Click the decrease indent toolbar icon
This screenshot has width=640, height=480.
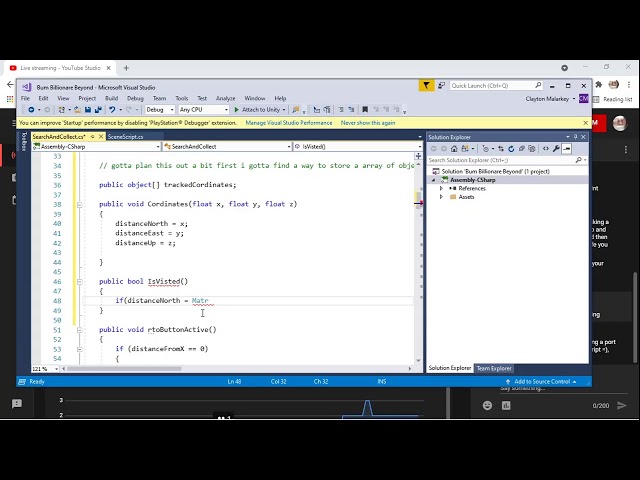pos(341,110)
